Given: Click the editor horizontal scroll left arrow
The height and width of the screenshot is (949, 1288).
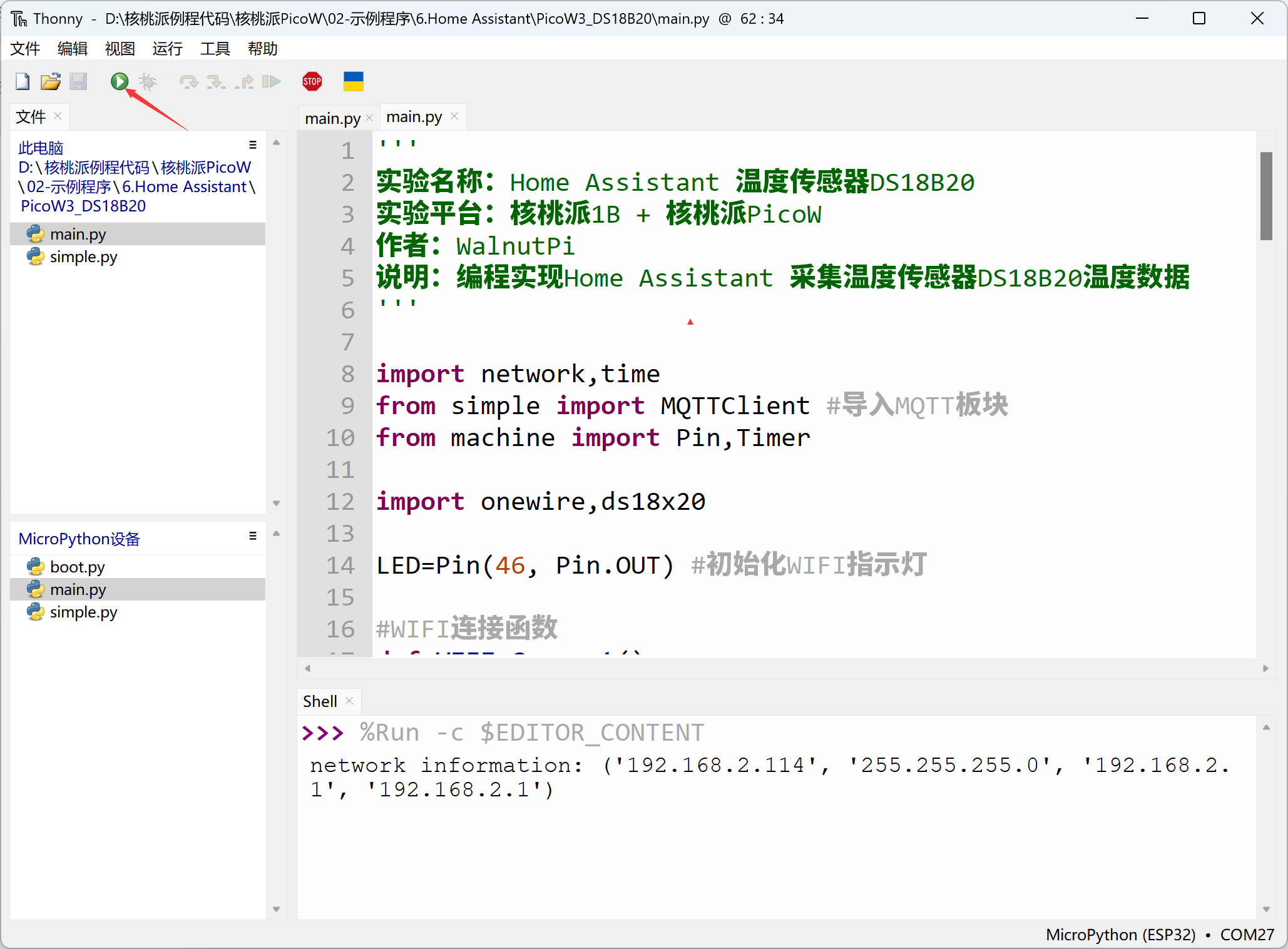Looking at the screenshot, I should [307, 668].
